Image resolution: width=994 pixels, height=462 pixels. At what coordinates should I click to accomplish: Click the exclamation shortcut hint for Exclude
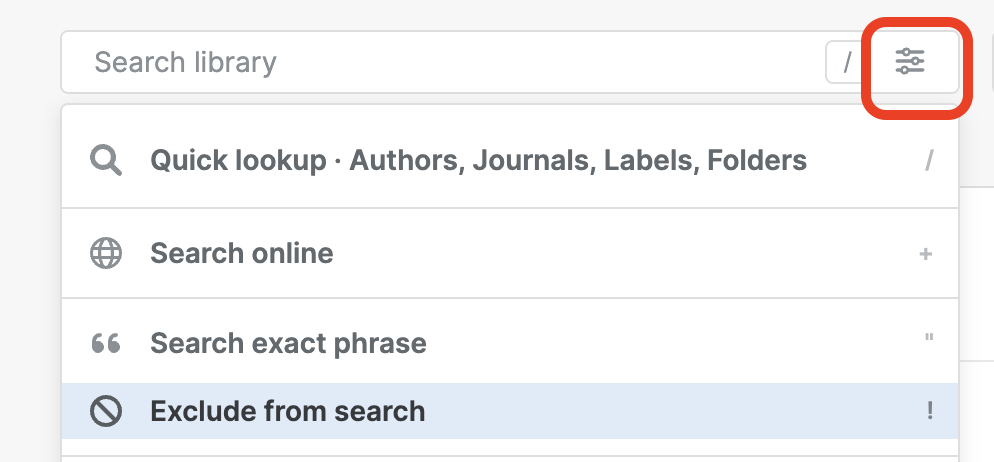[x=929, y=411]
